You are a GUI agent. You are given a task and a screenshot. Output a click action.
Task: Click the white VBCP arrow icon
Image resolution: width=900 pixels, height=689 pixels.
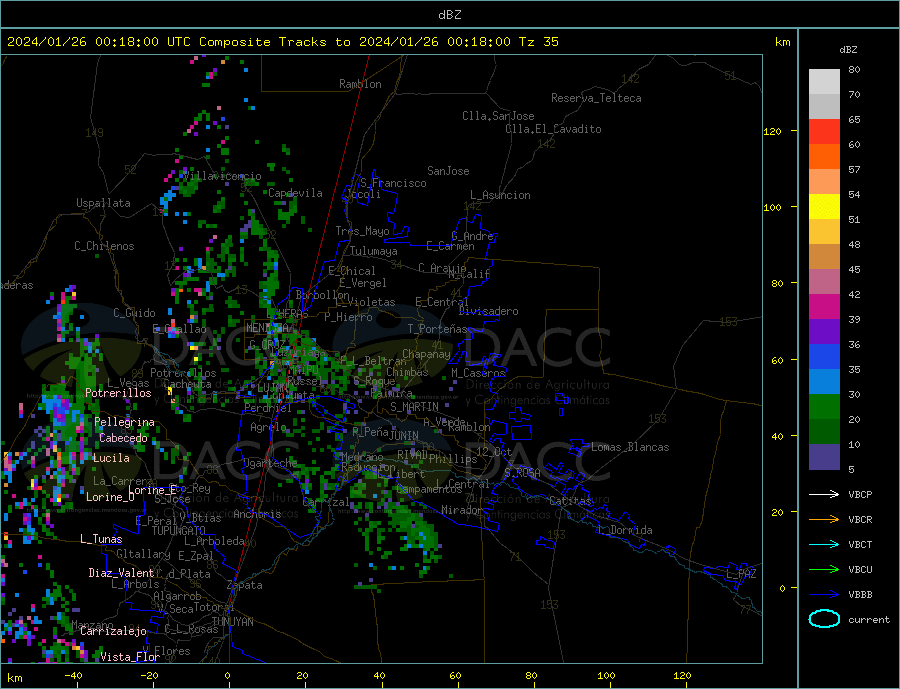click(x=824, y=494)
